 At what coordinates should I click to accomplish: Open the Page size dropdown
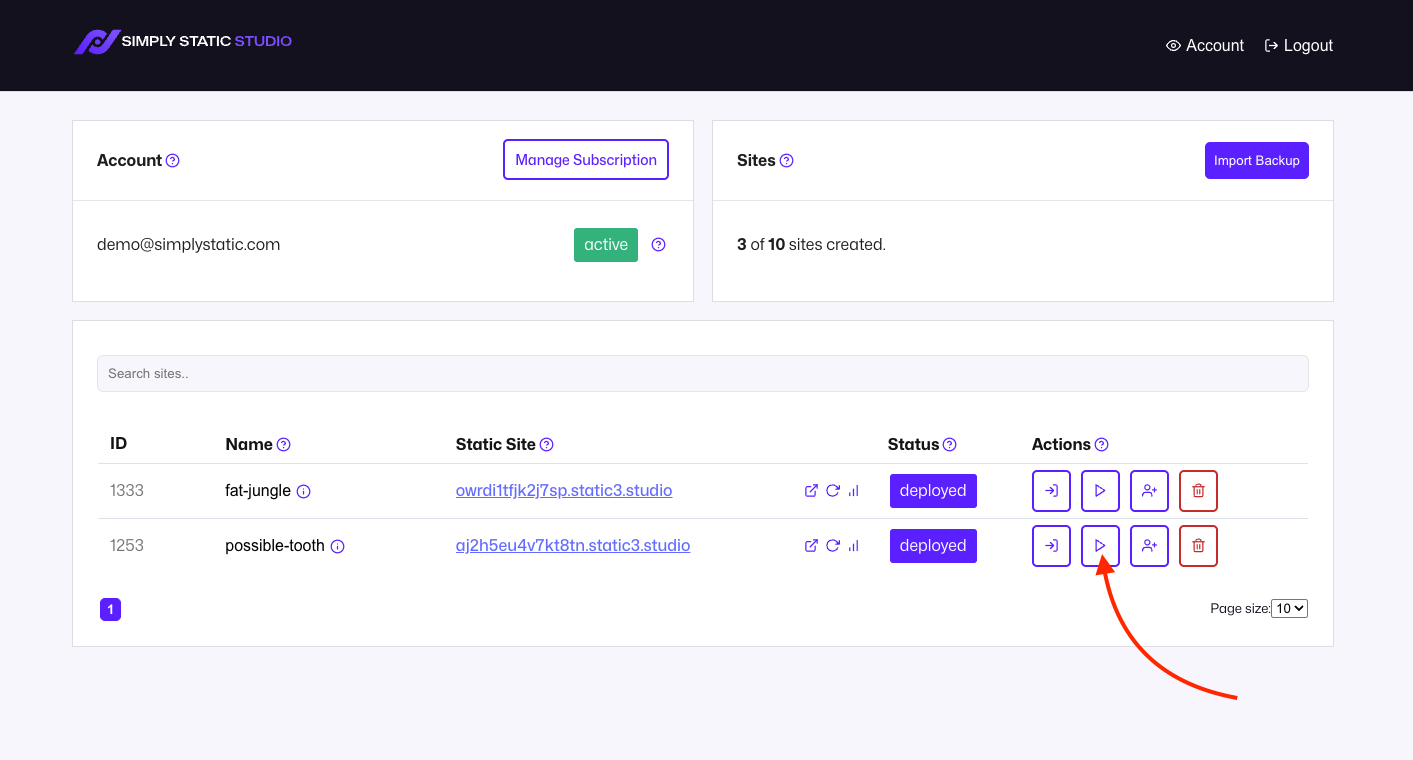click(1289, 608)
